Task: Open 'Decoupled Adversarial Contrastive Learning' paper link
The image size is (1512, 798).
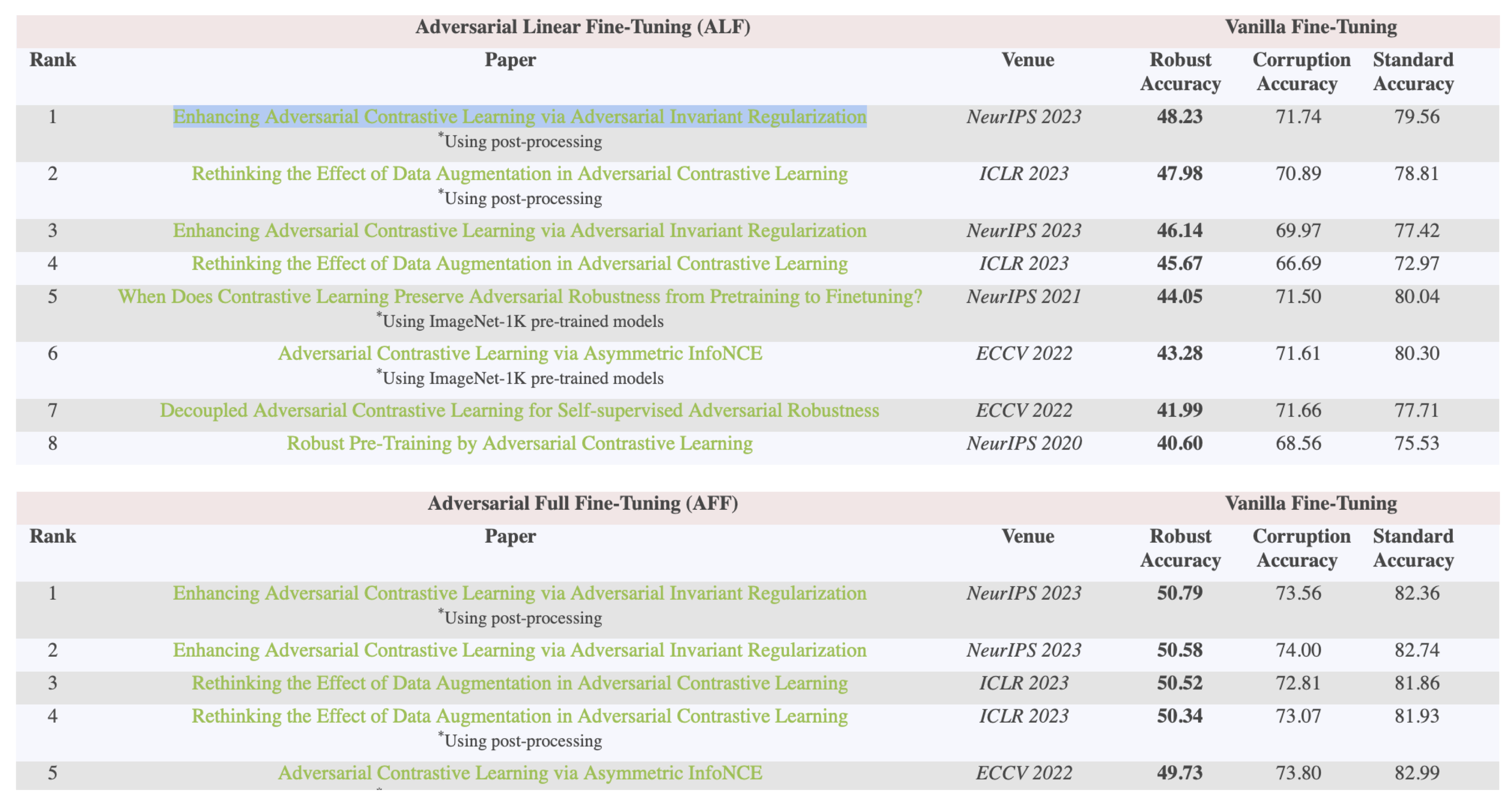Action: pos(520,410)
